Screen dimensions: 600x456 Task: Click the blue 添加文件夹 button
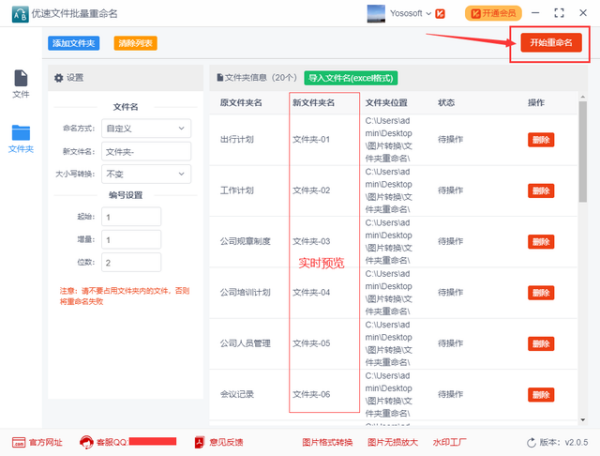73,43
